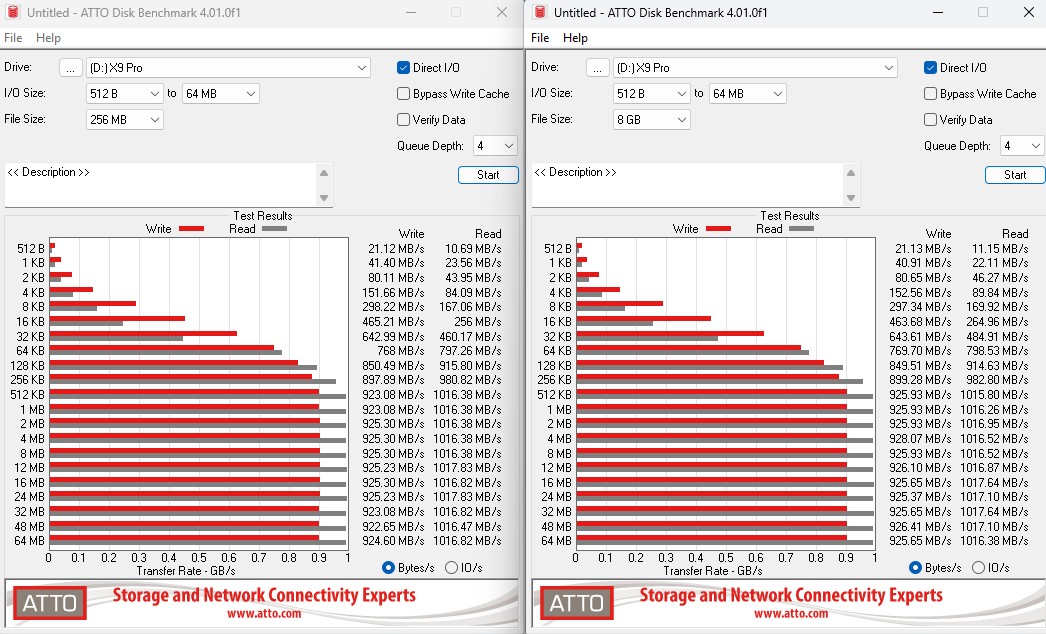The width and height of the screenshot is (1046, 634).
Task: Open File menu in left window
Action: tap(13, 37)
